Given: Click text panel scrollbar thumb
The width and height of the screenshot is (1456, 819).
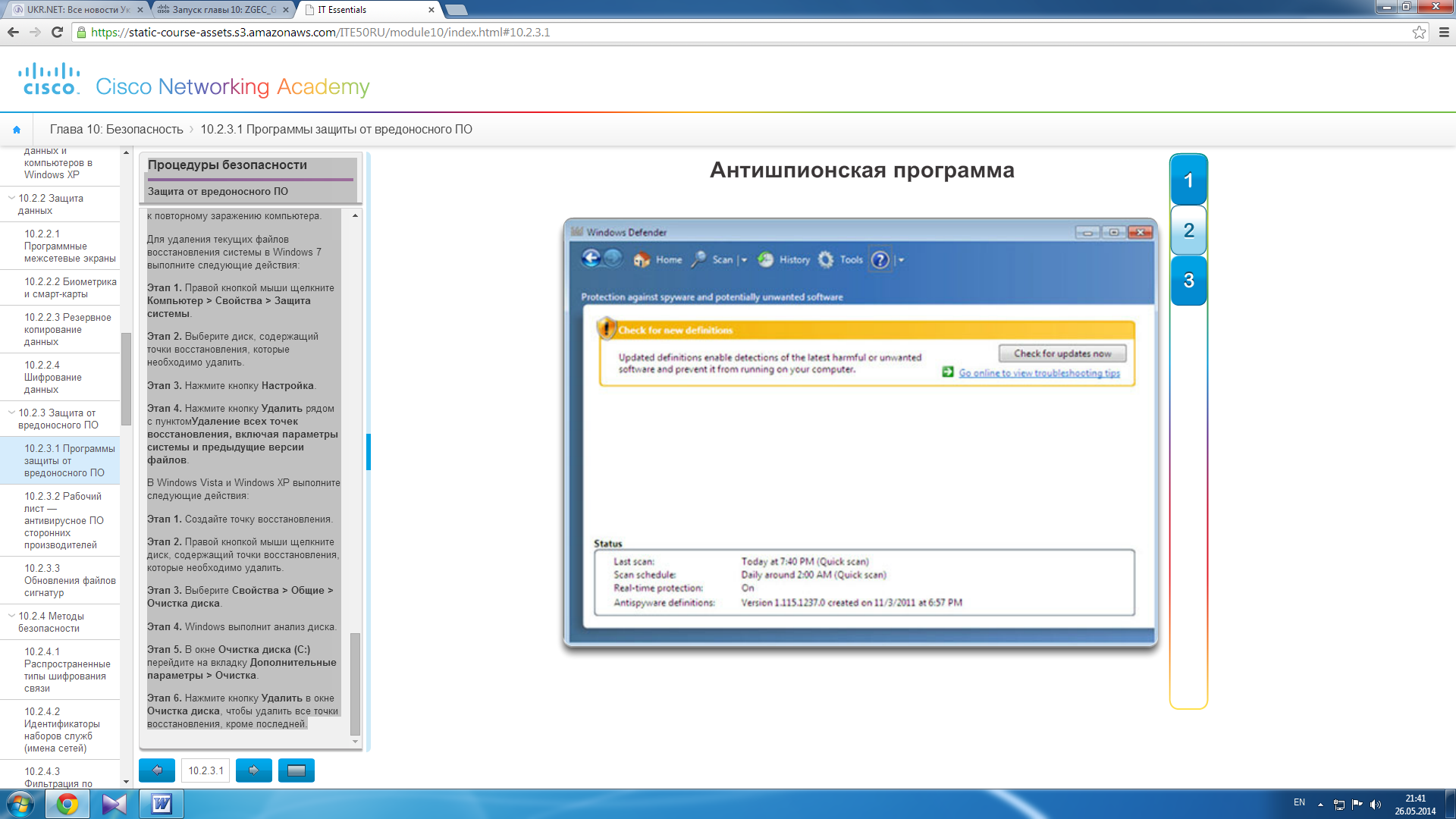Looking at the screenshot, I should (355, 683).
